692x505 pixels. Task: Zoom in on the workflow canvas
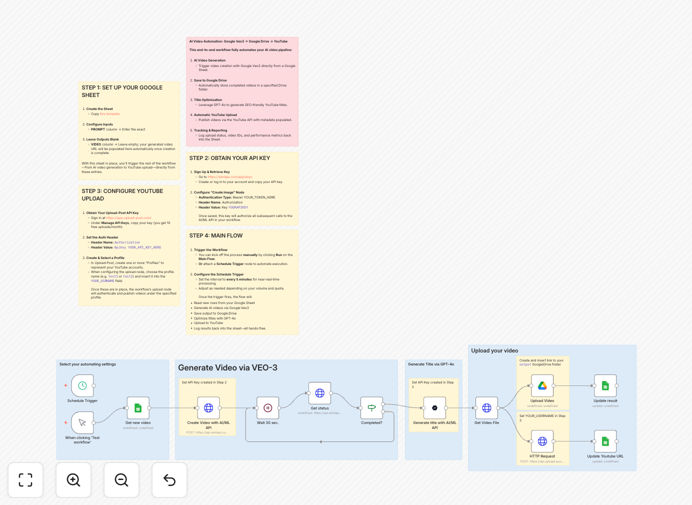tap(73, 480)
